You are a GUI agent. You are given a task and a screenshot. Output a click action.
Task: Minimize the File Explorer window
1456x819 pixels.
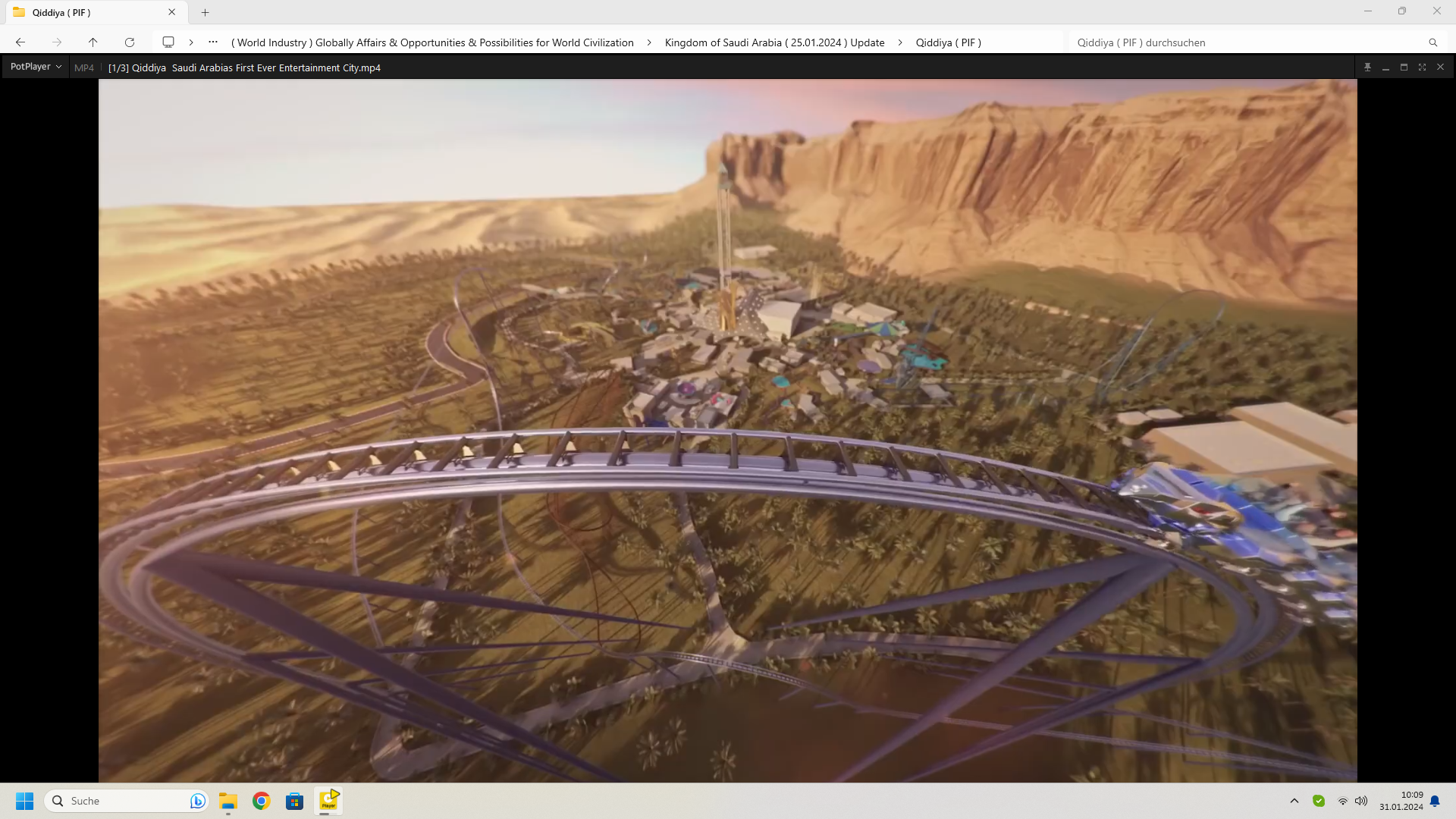pyautogui.click(x=1368, y=11)
